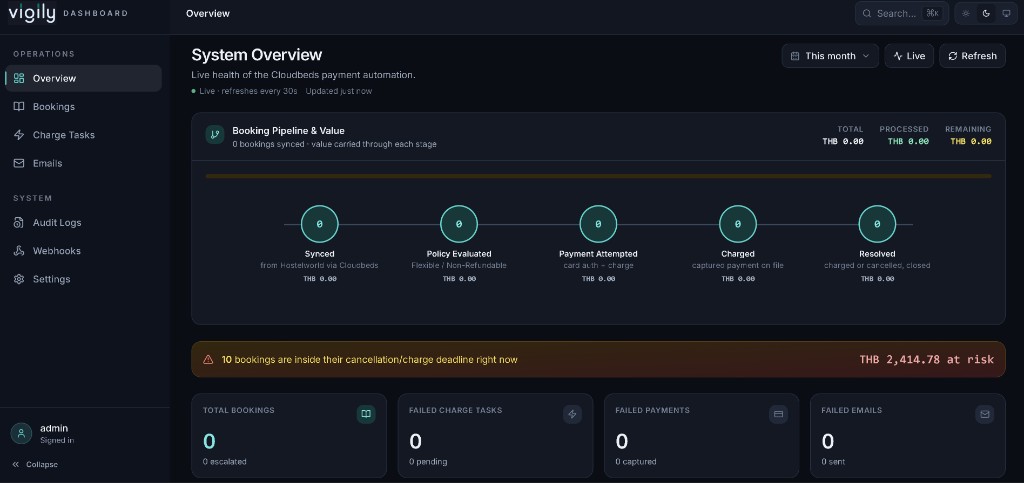
Task: Open the This month date range dropdown
Action: [830, 56]
